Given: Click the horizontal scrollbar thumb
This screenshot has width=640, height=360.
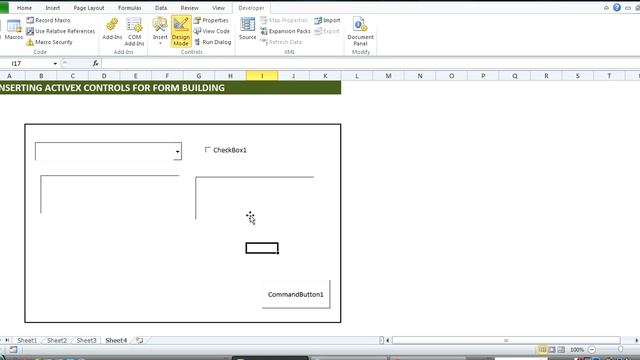Looking at the screenshot, I should pos(506,340).
